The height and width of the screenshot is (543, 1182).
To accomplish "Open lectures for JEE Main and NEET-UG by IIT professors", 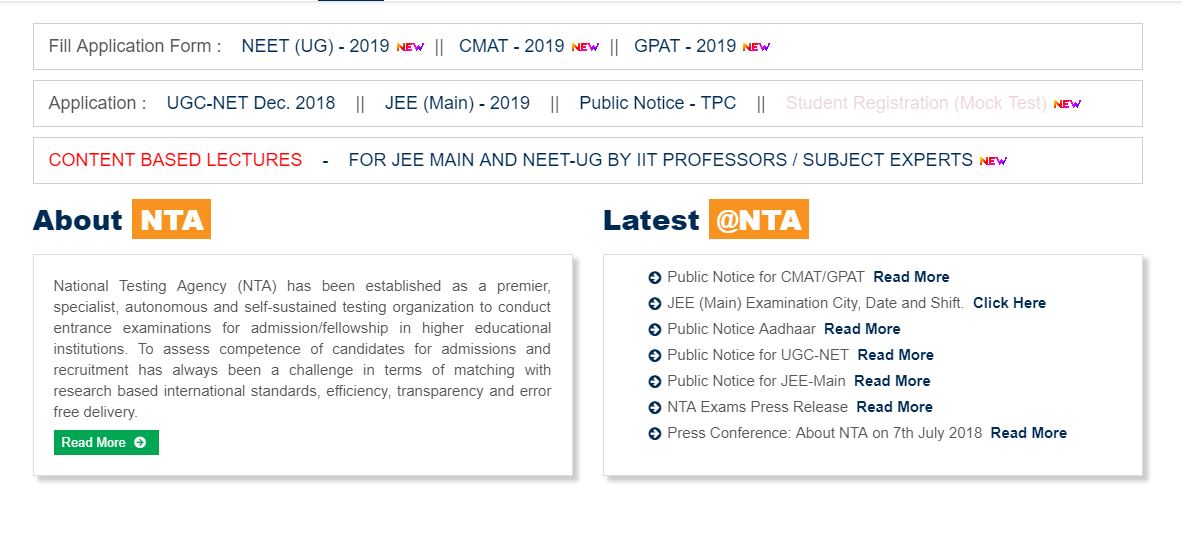I will pos(660,161).
